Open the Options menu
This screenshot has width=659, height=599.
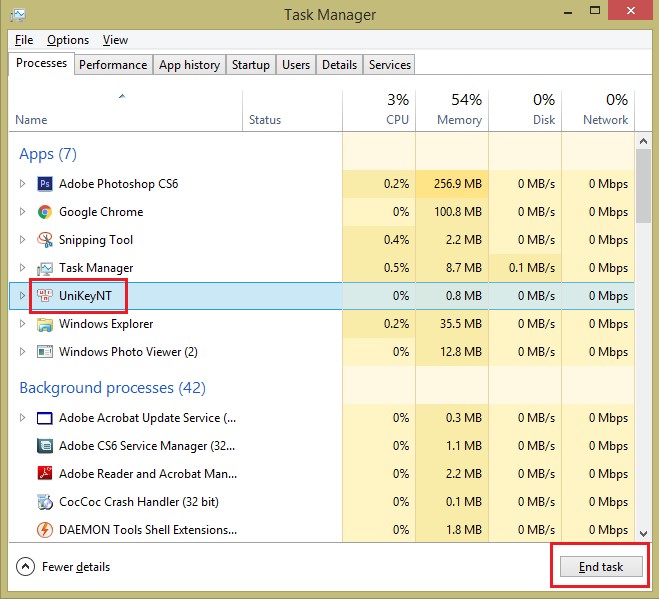68,40
